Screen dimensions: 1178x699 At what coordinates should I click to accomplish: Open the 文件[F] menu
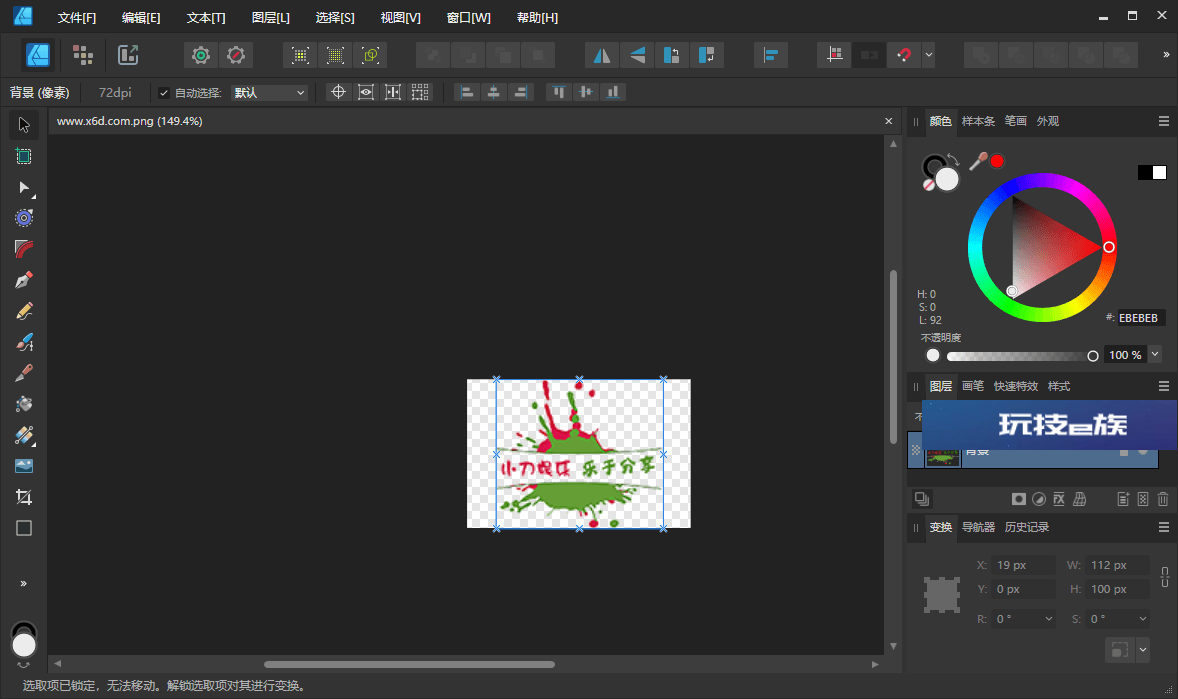[77, 17]
